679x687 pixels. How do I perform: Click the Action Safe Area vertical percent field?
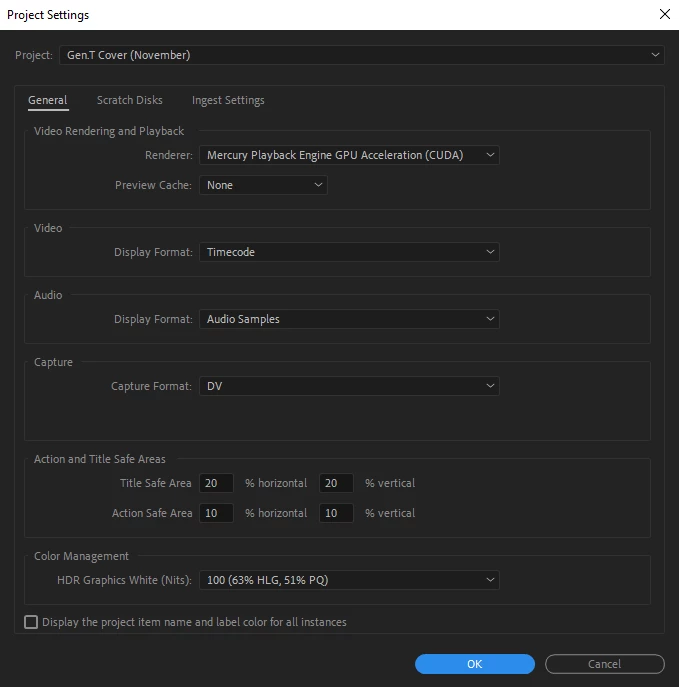click(336, 513)
